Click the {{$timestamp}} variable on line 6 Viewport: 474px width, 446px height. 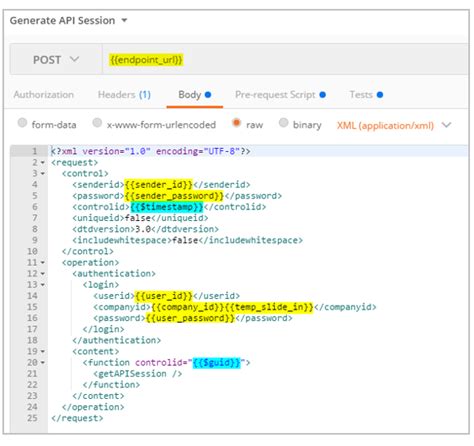coord(167,207)
